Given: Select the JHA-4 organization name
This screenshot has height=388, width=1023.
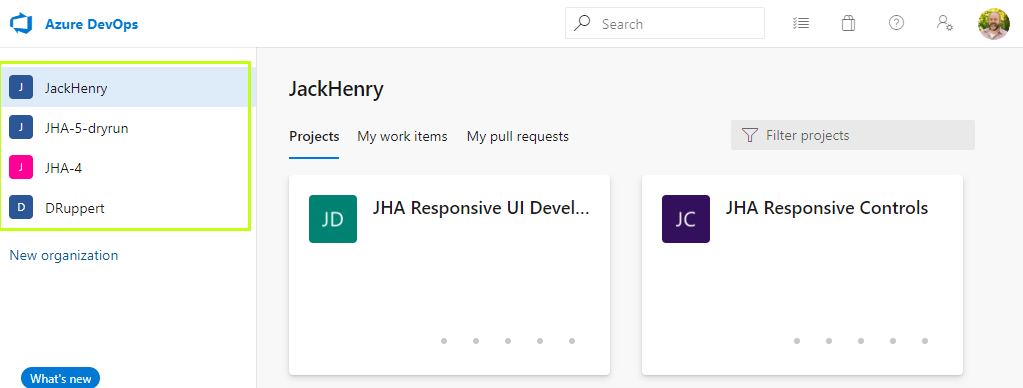Looking at the screenshot, I should (63, 168).
